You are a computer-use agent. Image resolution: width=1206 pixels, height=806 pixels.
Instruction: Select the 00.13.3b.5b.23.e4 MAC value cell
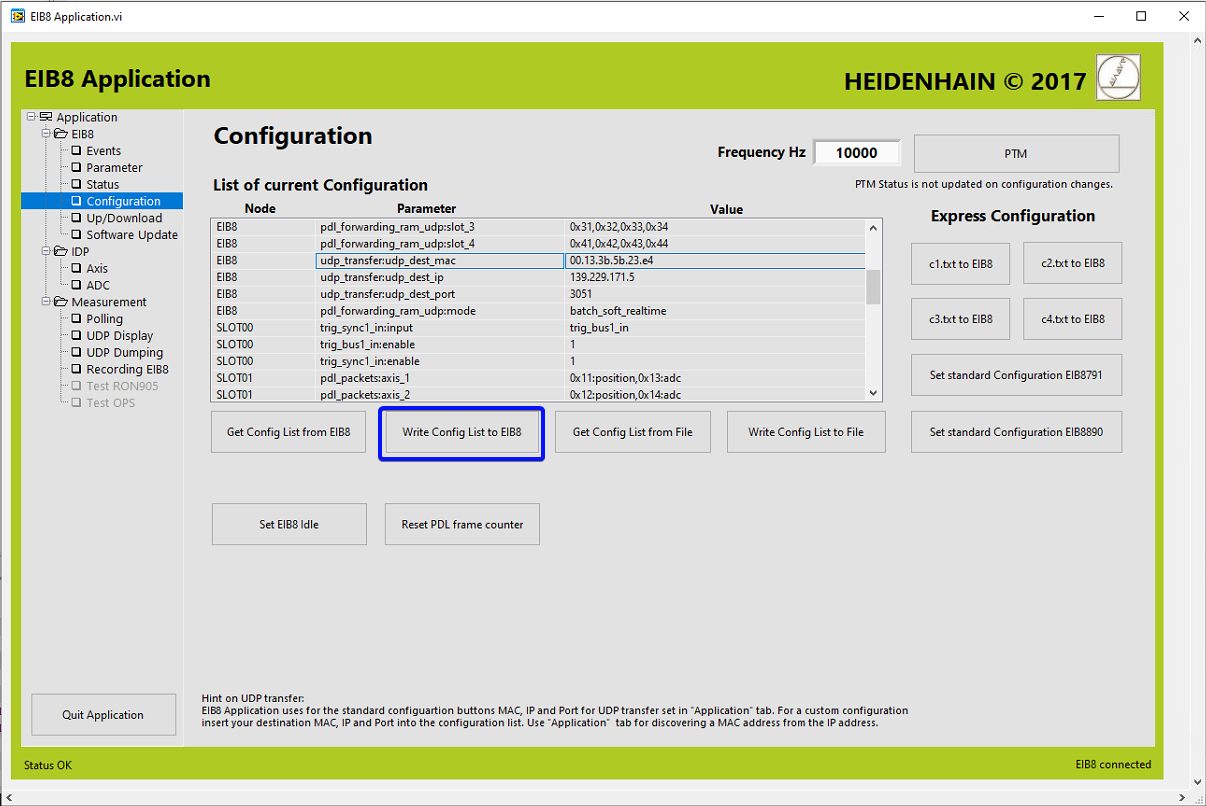pyautogui.click(x=715, y=260)
